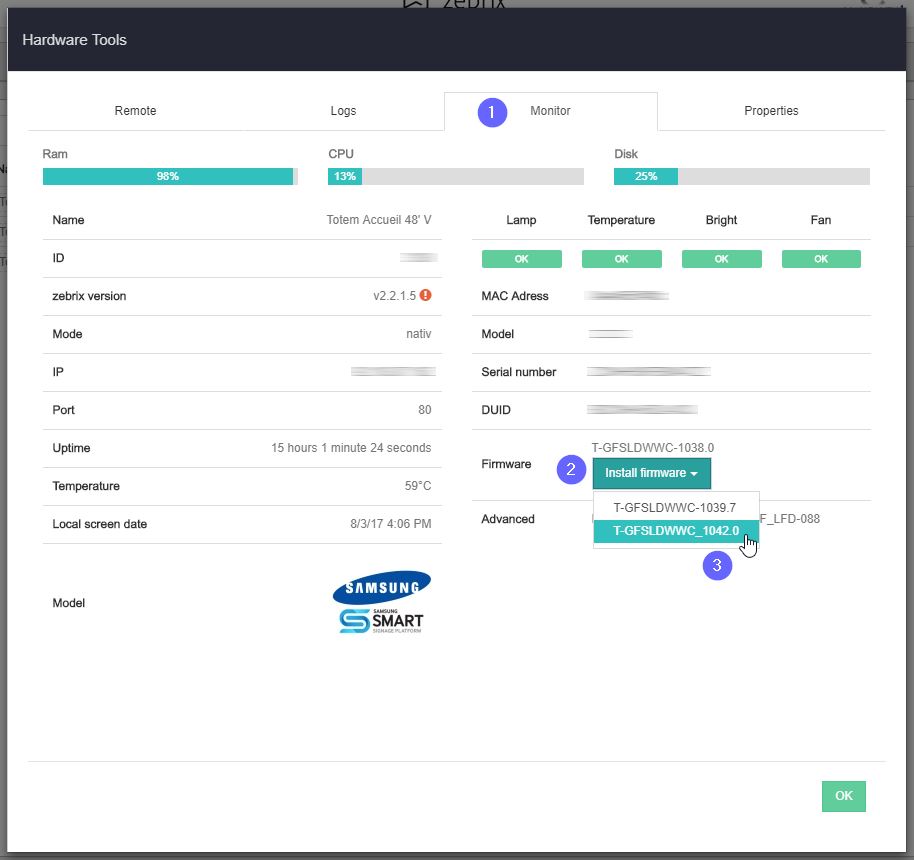
Task: Click the Lamp OK status indicator
Action: (521, 259)
